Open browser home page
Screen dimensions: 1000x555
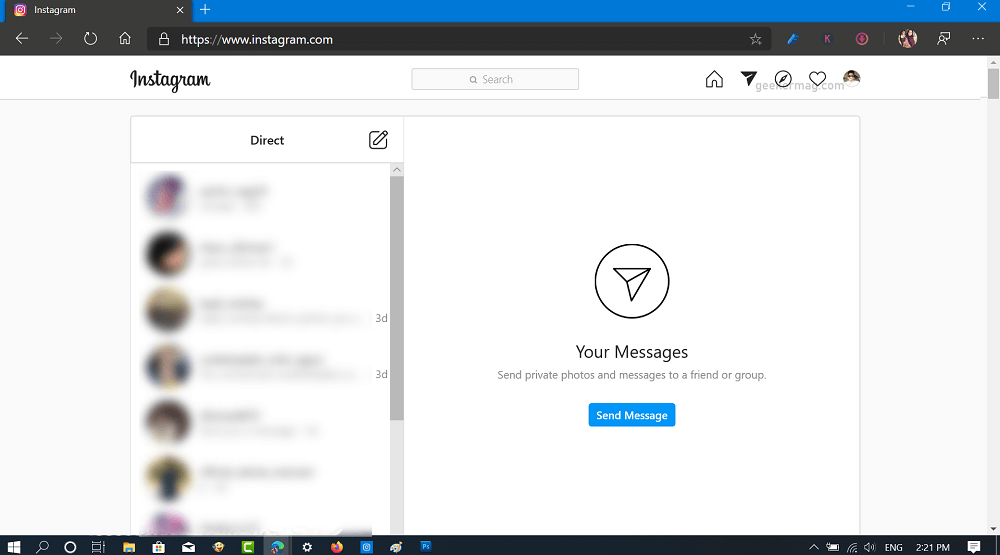[x=125, y=38]
